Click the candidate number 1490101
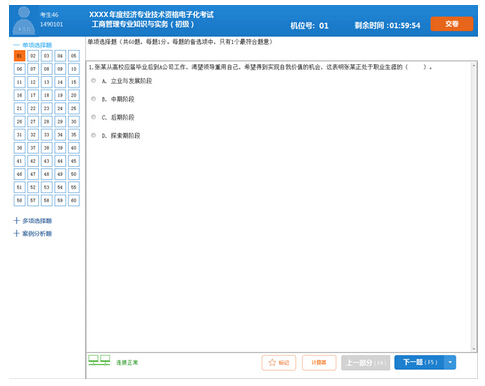The width and height of the screenshot is (485, 386). click(x=51, y=24)
